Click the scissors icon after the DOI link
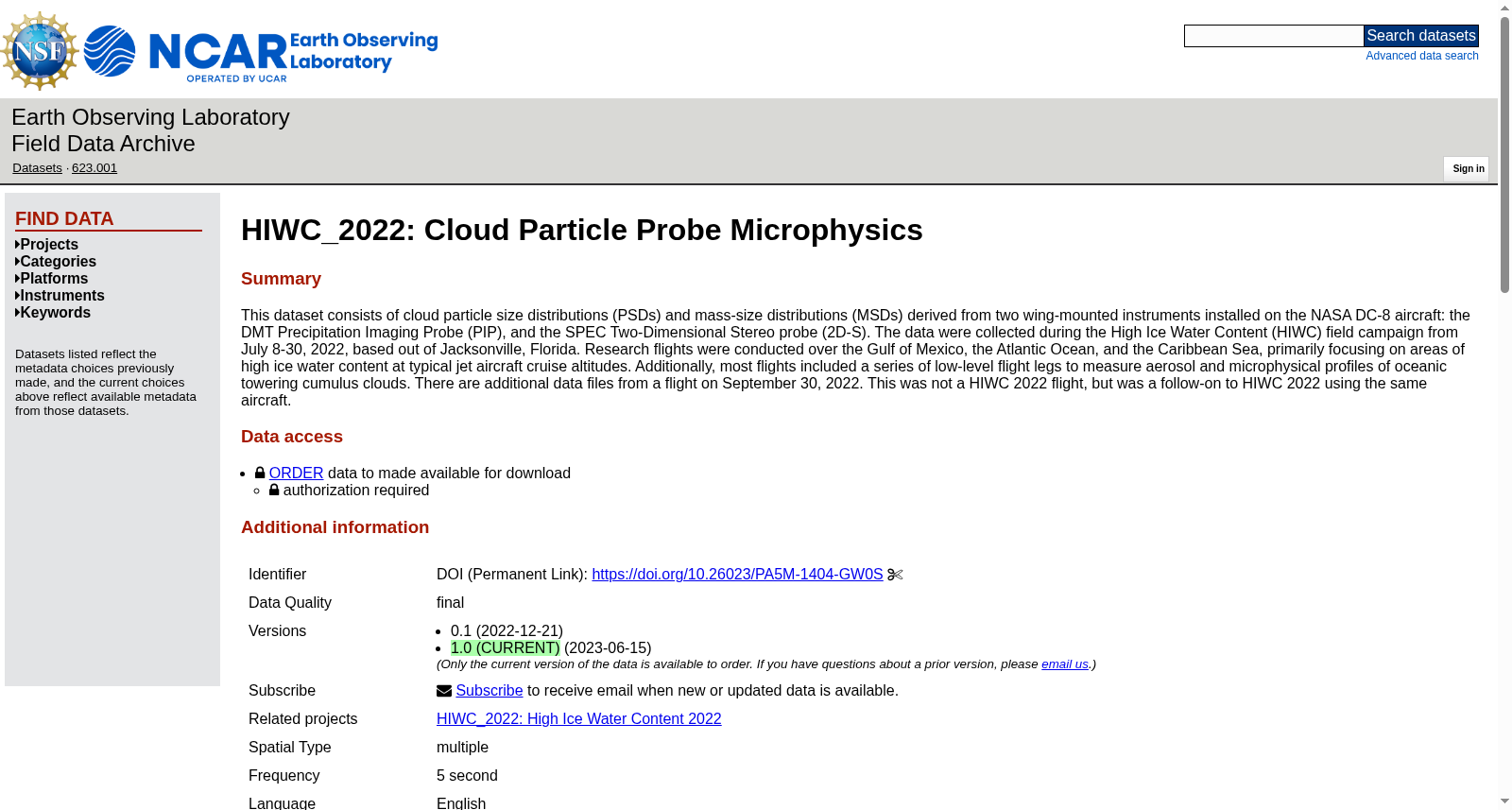1512x810 pixels. (x=895, y=575)
